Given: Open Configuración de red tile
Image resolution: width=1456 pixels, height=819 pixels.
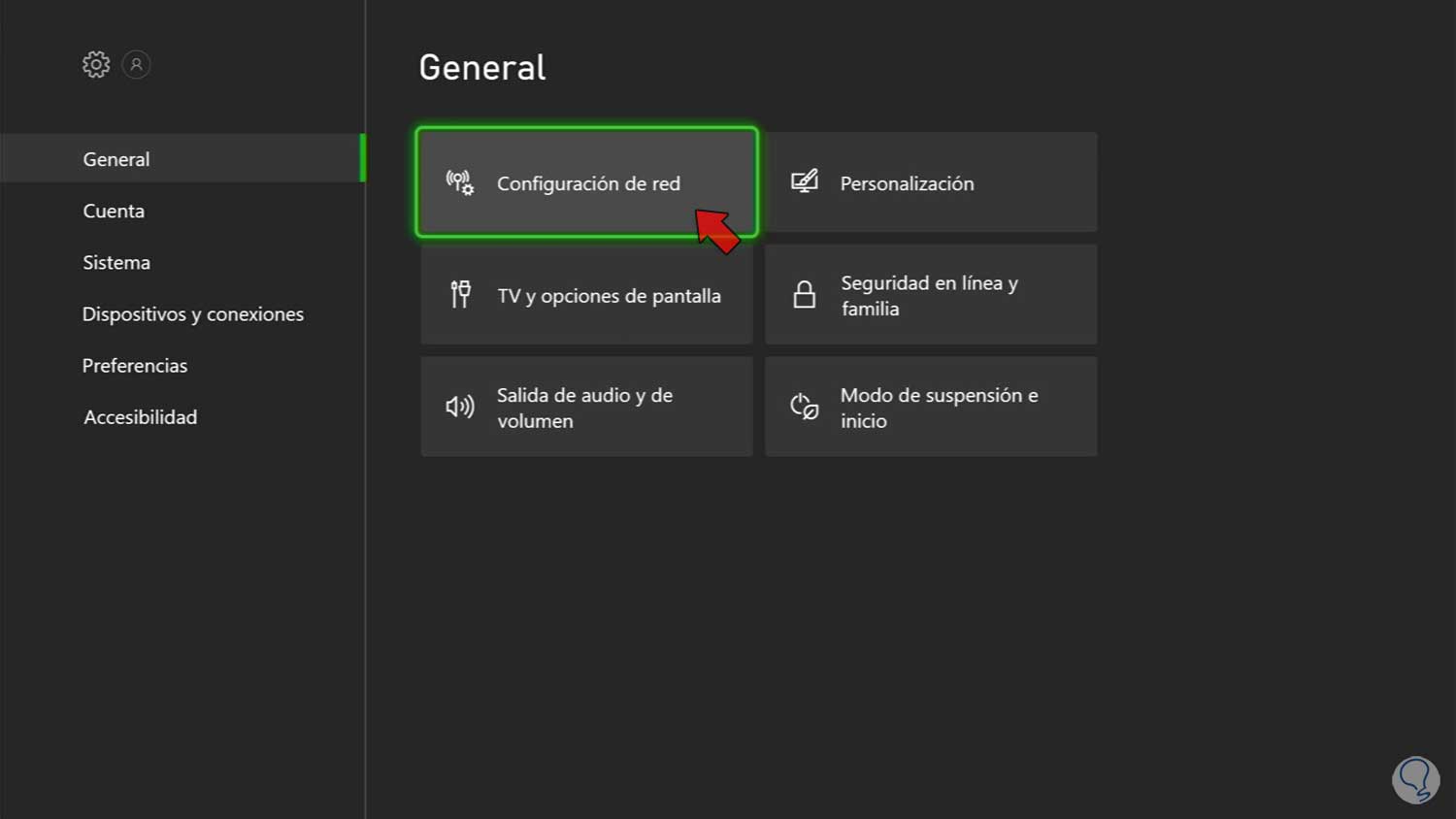Looking at the screenshot, I should point(586,182).
